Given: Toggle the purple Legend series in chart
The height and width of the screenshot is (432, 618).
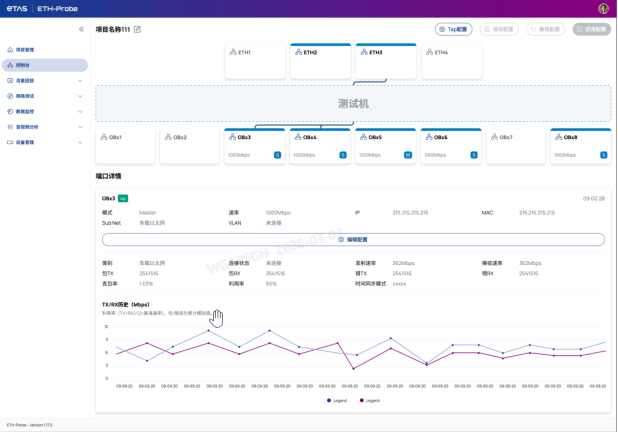Looking at the screenshot, I should click(x=370, y=400).
